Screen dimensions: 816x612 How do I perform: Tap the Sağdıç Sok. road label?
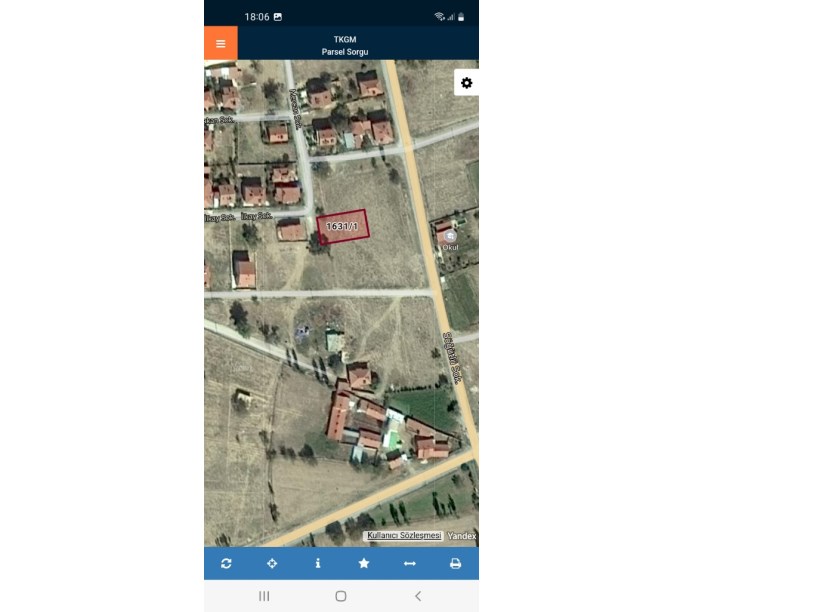coord(451,358)
